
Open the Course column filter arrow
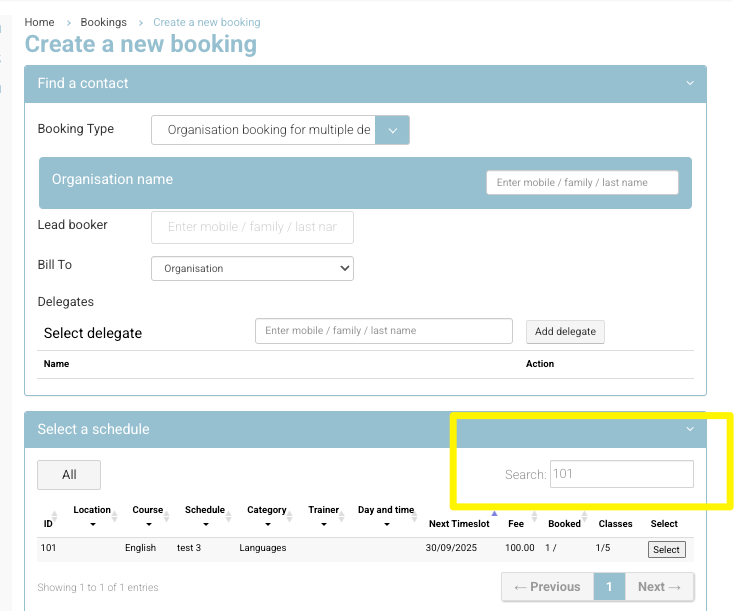(148, 524)
